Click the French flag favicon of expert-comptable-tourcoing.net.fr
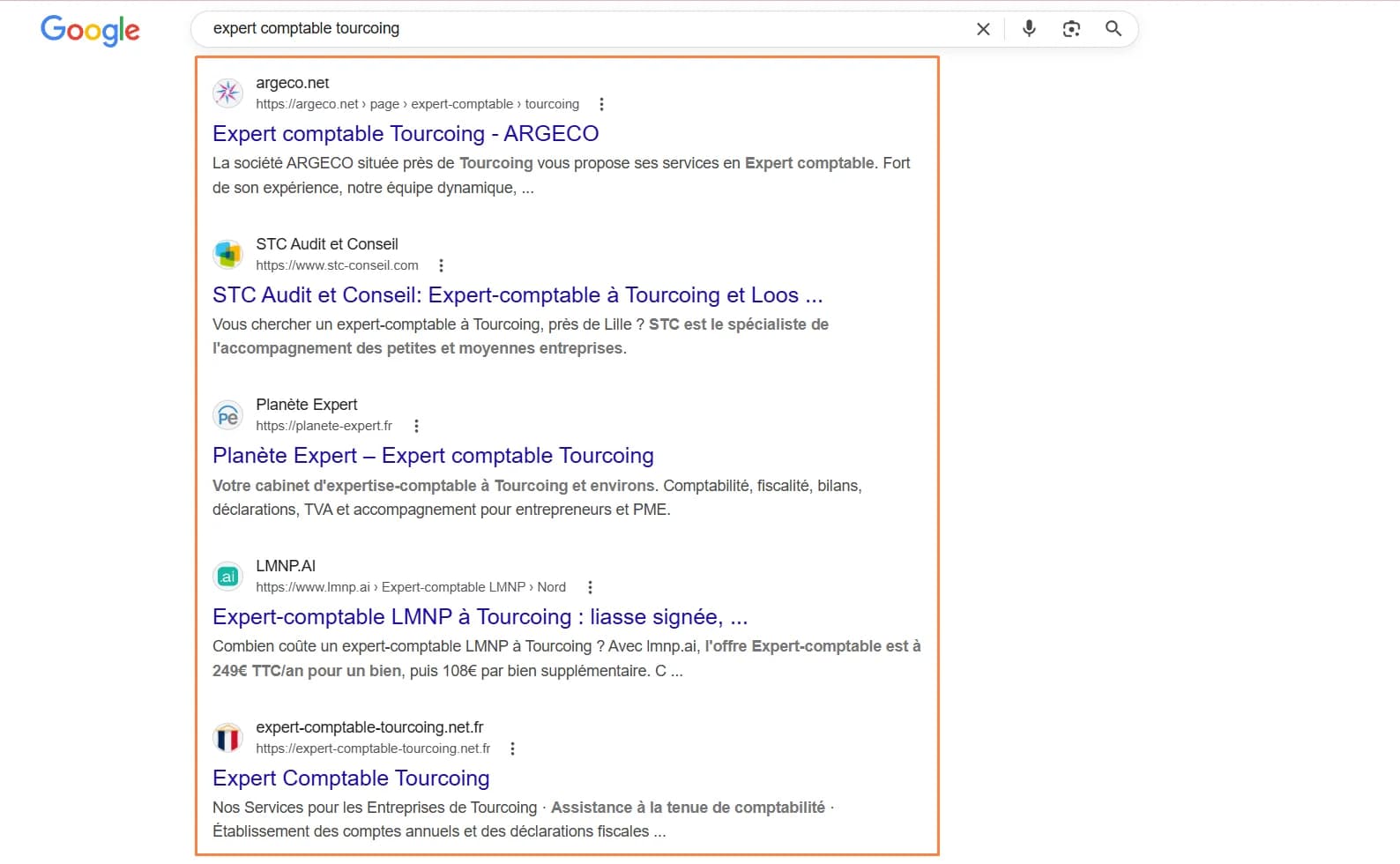 pos(228,738)
